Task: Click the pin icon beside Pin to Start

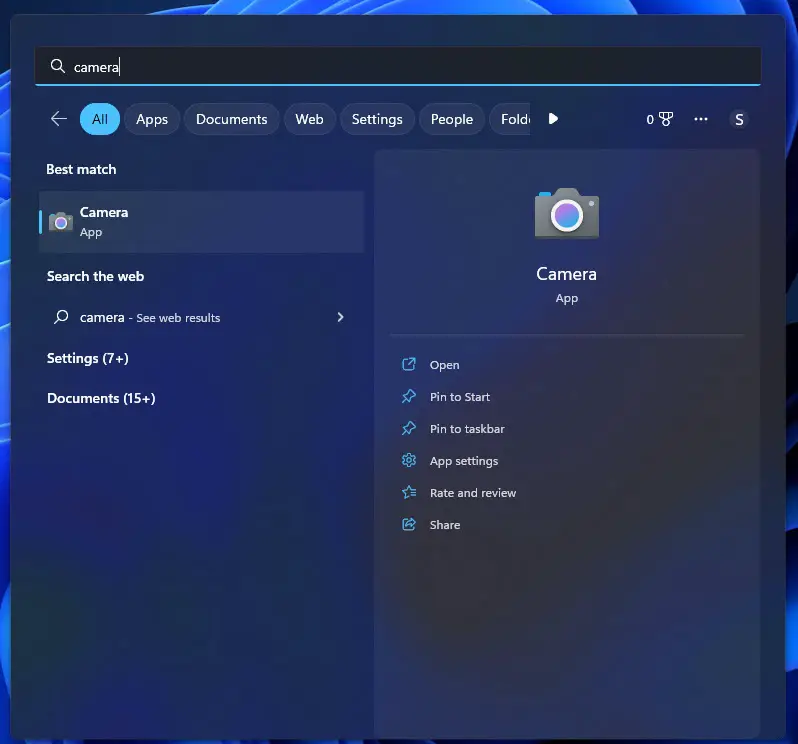Action: (409, 396)
